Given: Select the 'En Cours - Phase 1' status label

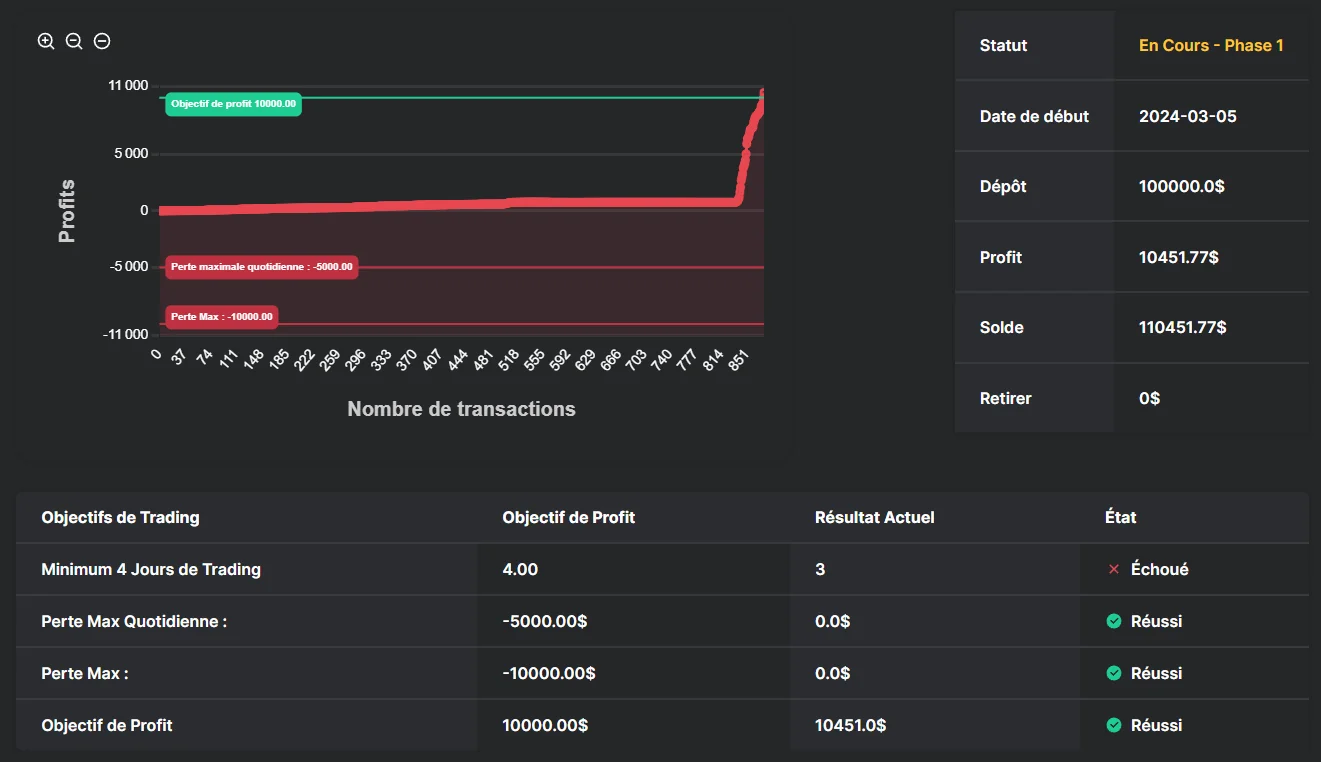Looking at the screenshot, I should 1211,45.
